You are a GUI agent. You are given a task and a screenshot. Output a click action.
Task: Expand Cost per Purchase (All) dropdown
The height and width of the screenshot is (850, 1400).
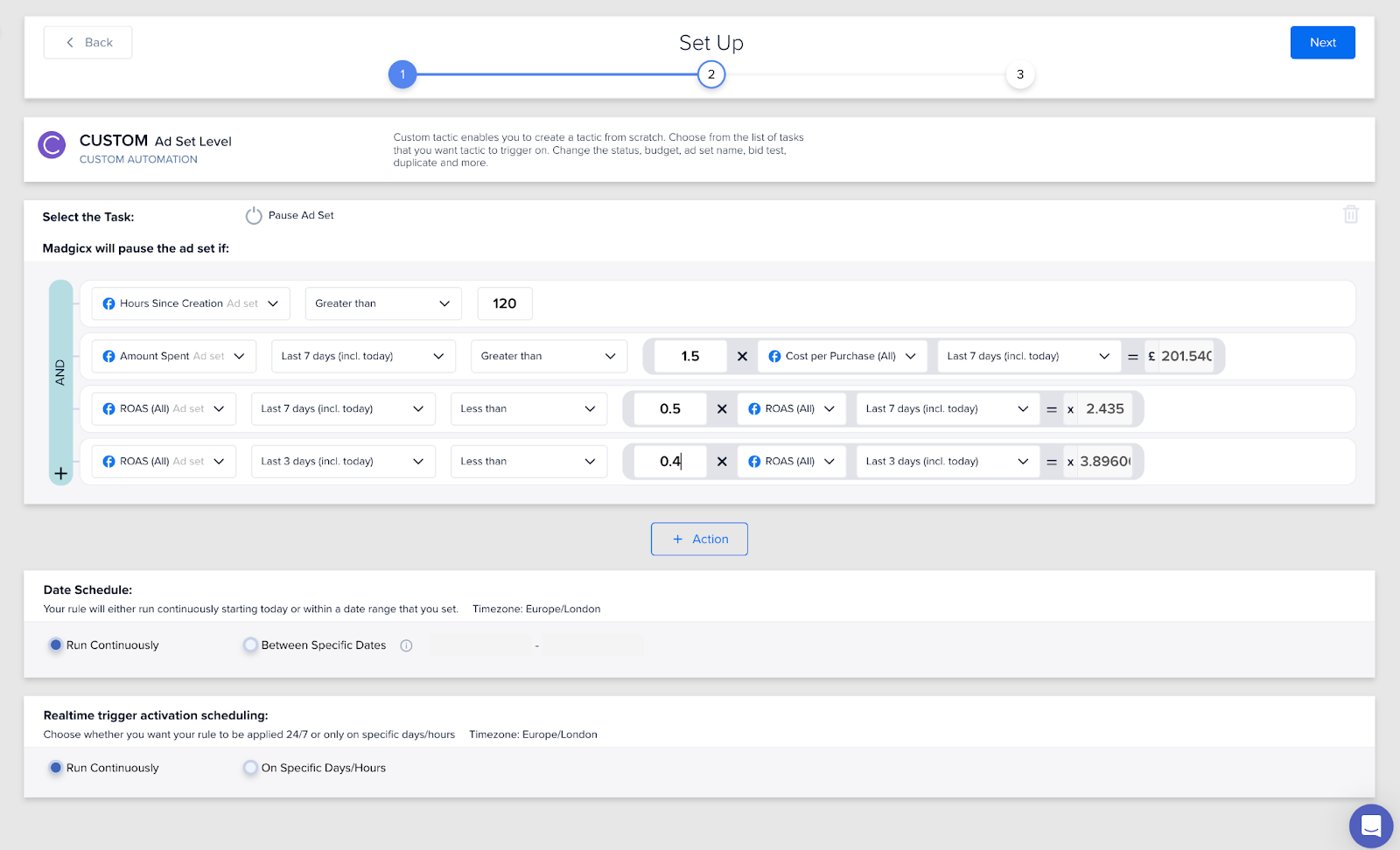tap(842, 356)
